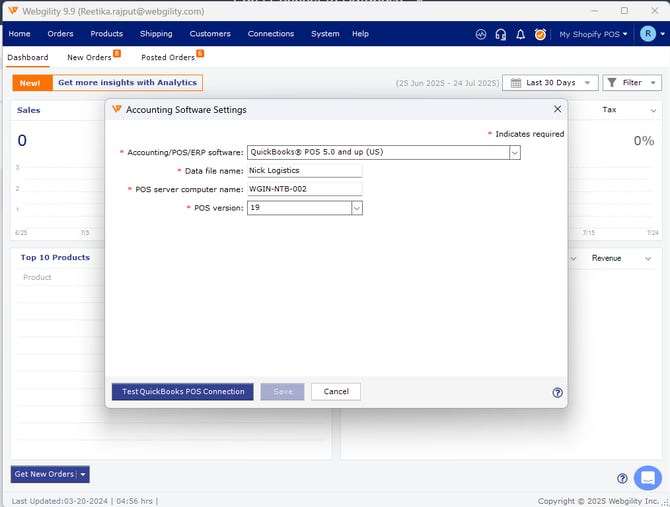Open the Last 30 Days date range
This screenshot has height=507, width=670.
tap(550, 83)
